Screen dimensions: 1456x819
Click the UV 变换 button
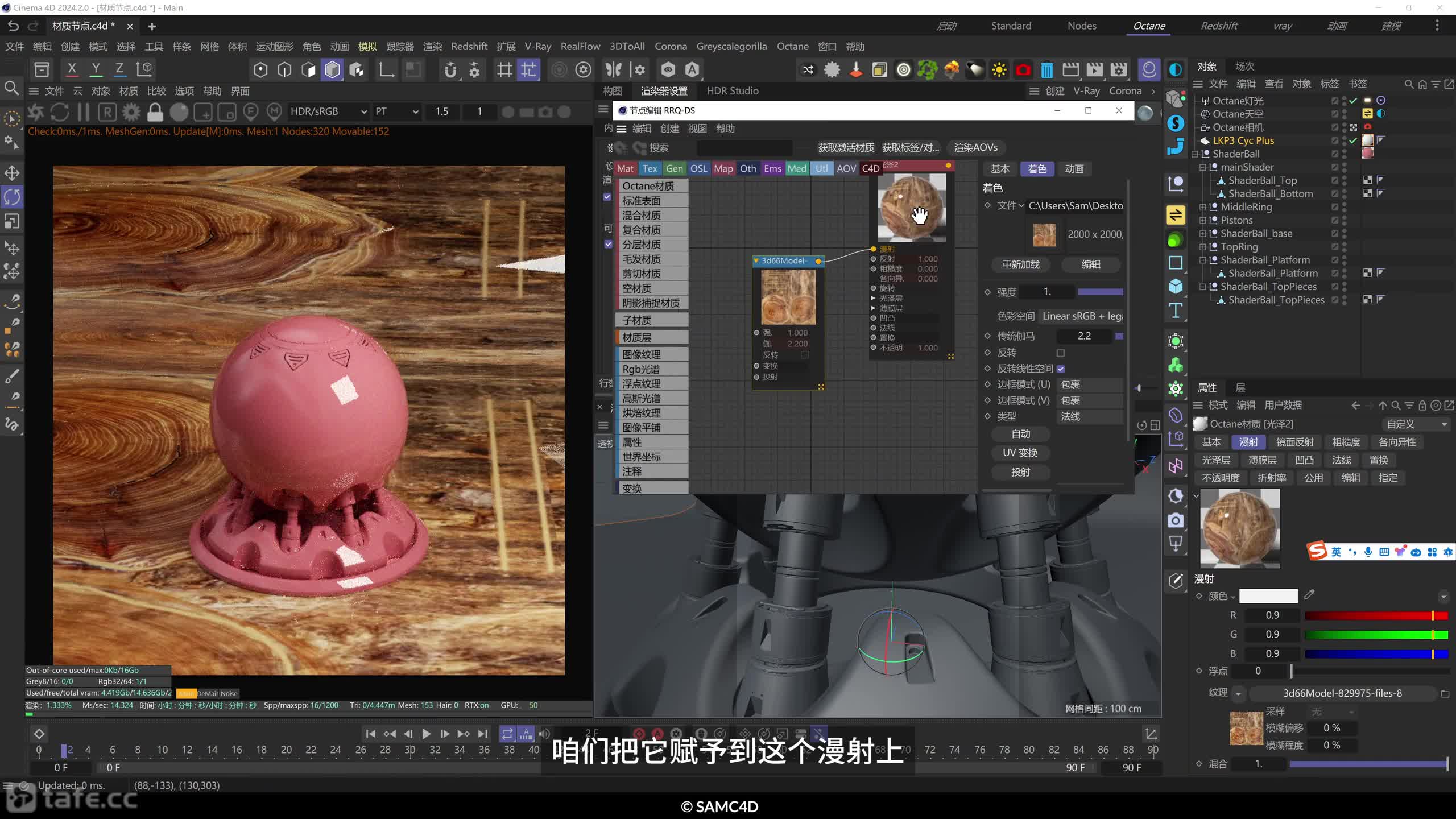[x=1020, y=453]
